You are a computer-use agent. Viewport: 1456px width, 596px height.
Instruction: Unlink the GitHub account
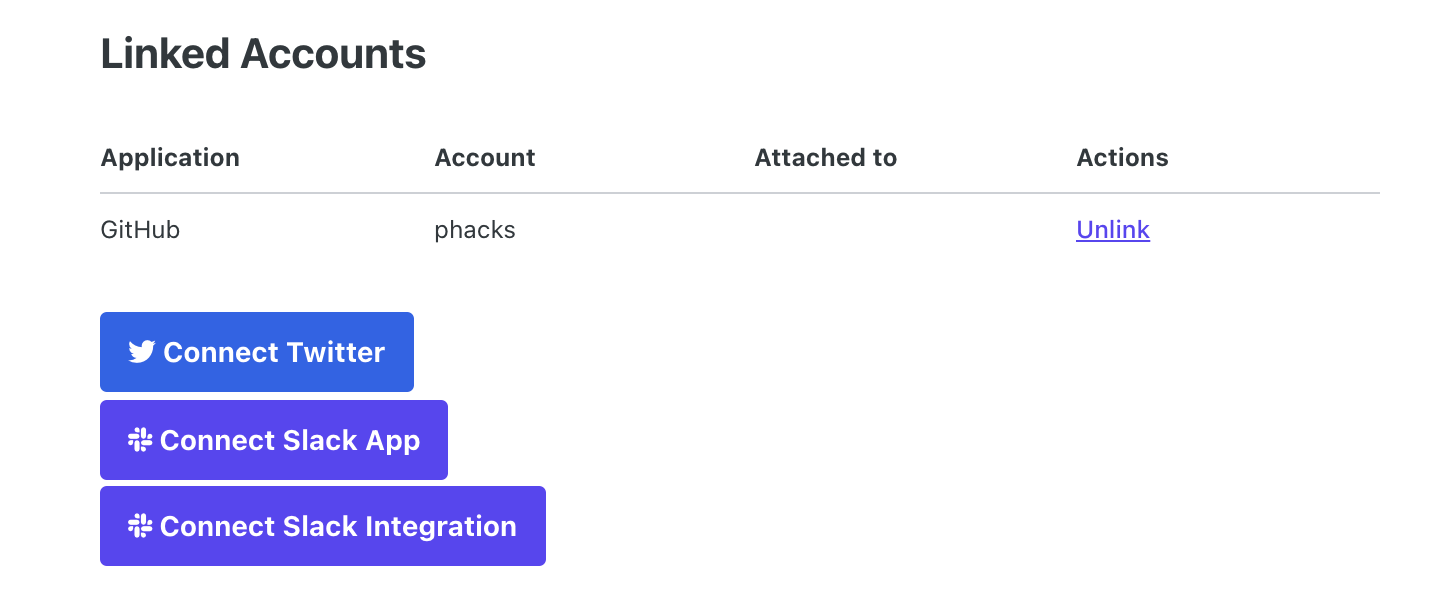point(1113,230)
